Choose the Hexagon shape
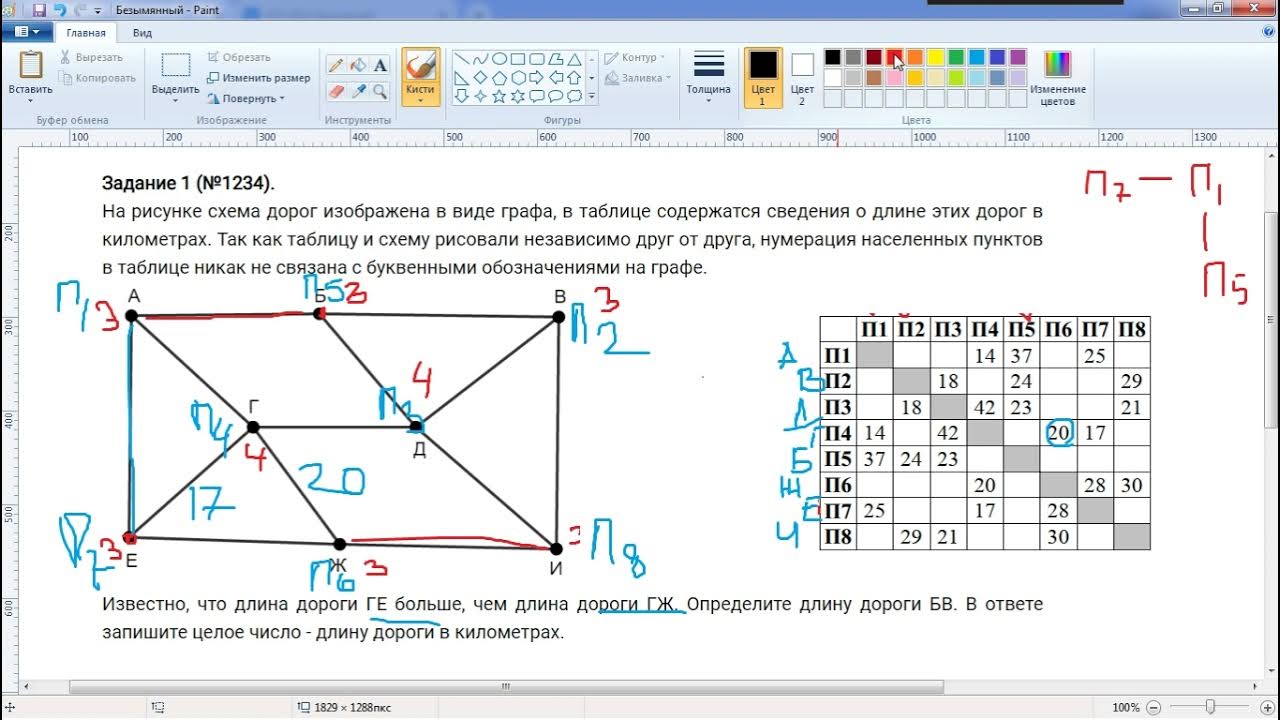Image resolution: width=1280 pixels, height=720 pixels. [518, 78]
